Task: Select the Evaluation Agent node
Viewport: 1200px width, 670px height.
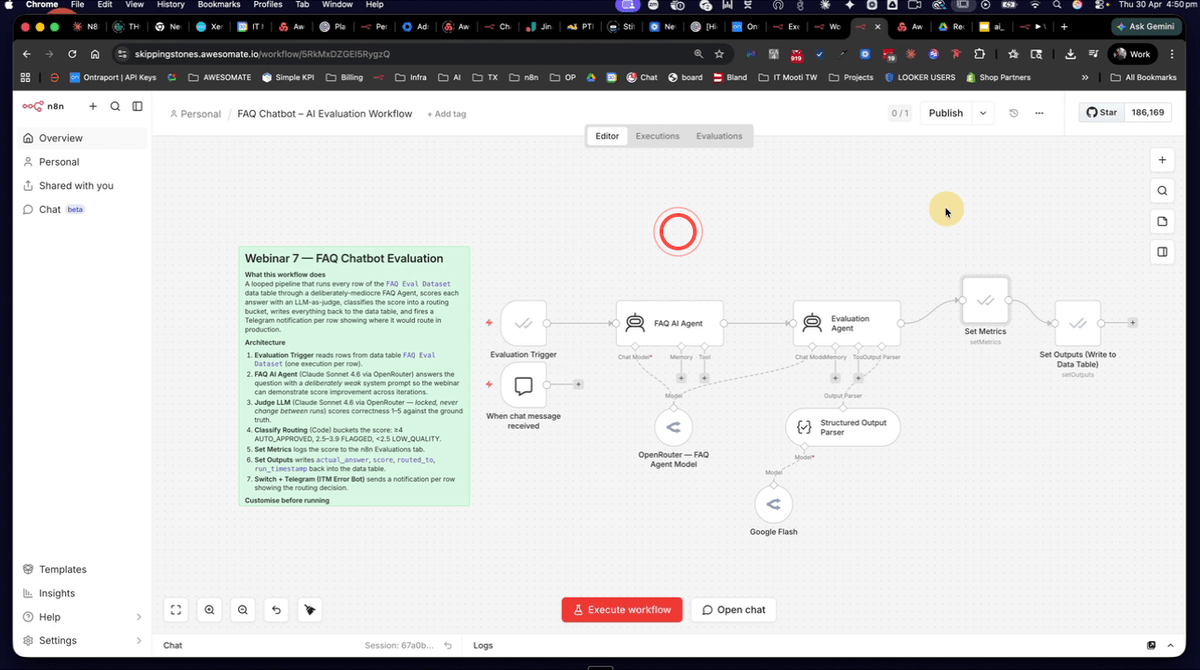Action: click(x=847, y=323)
